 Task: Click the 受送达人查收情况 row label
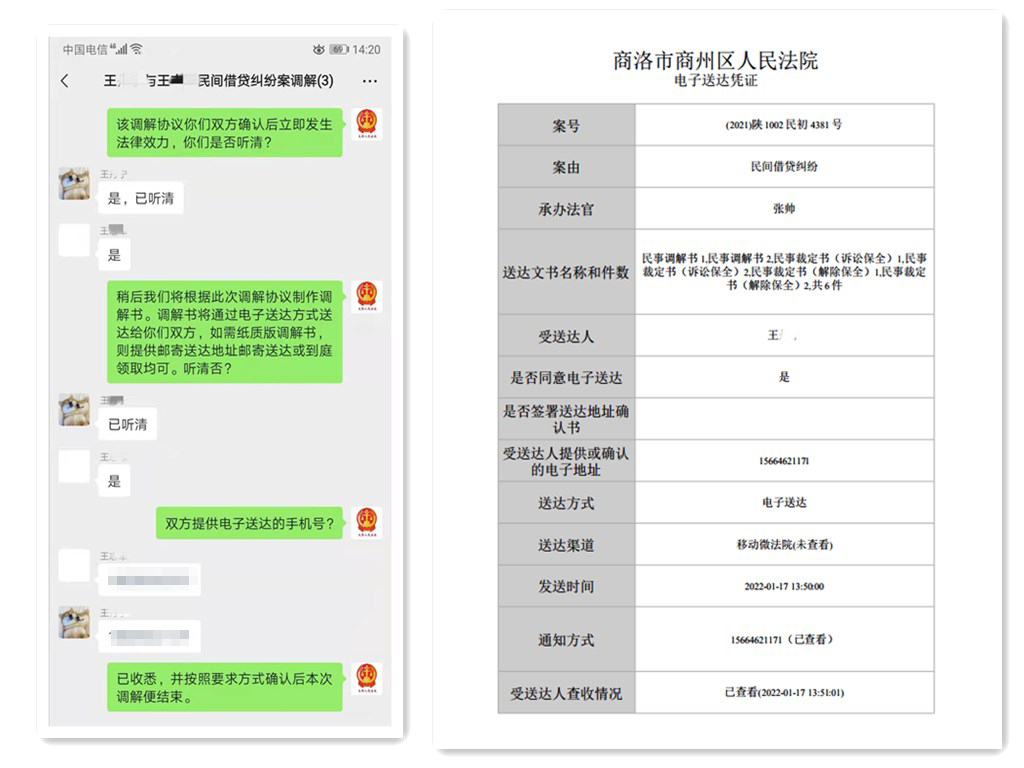click(x=566, y=693)
